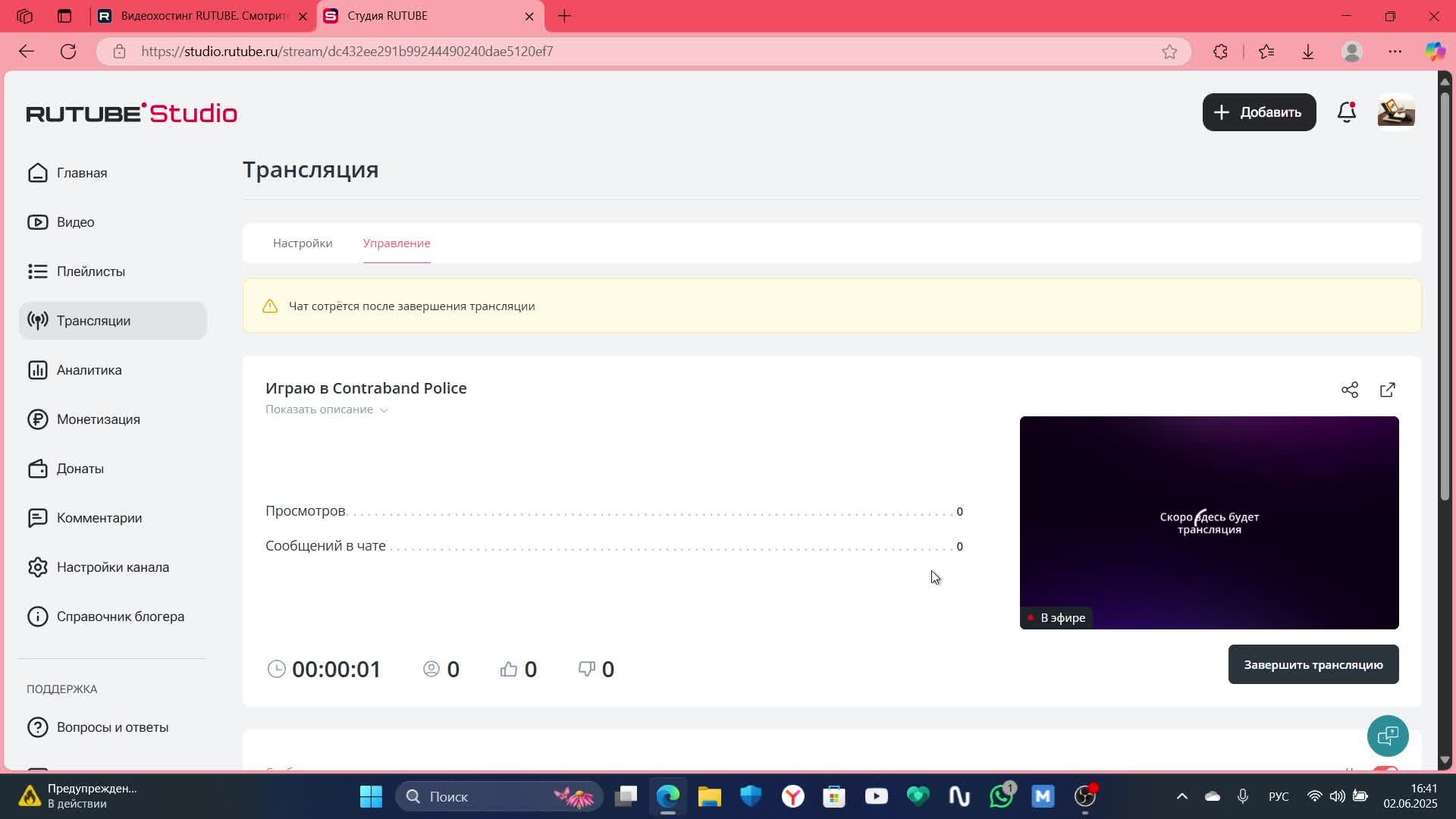Click the Добавить button

pyautogui.click(x=1259, y=112)
